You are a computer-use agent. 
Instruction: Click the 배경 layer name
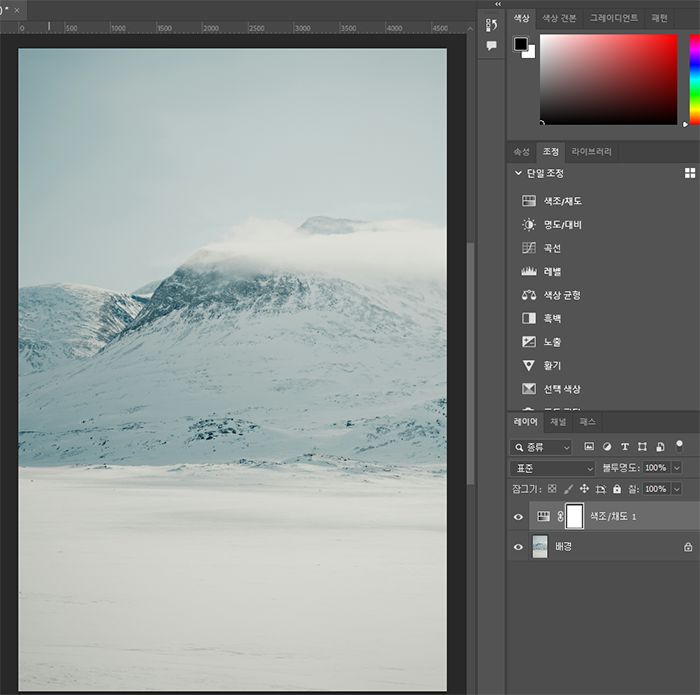(563, 547)
